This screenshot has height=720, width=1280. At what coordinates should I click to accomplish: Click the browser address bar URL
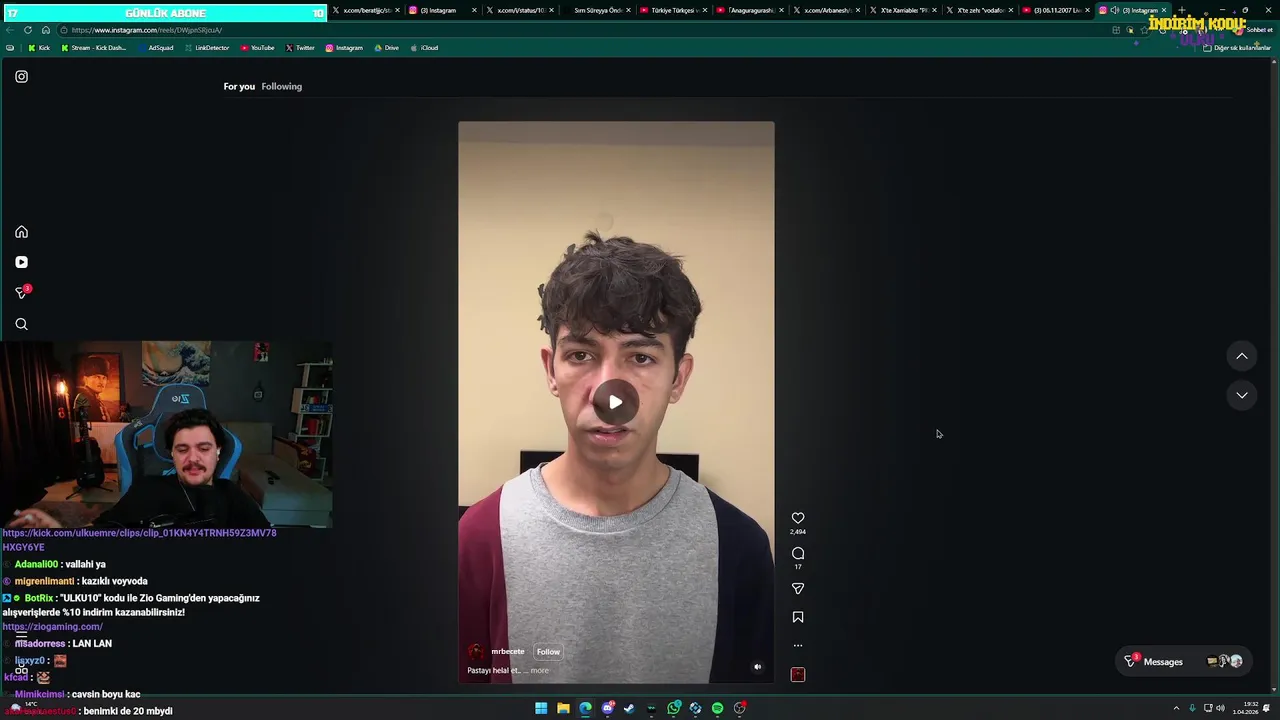pos(146,30)
